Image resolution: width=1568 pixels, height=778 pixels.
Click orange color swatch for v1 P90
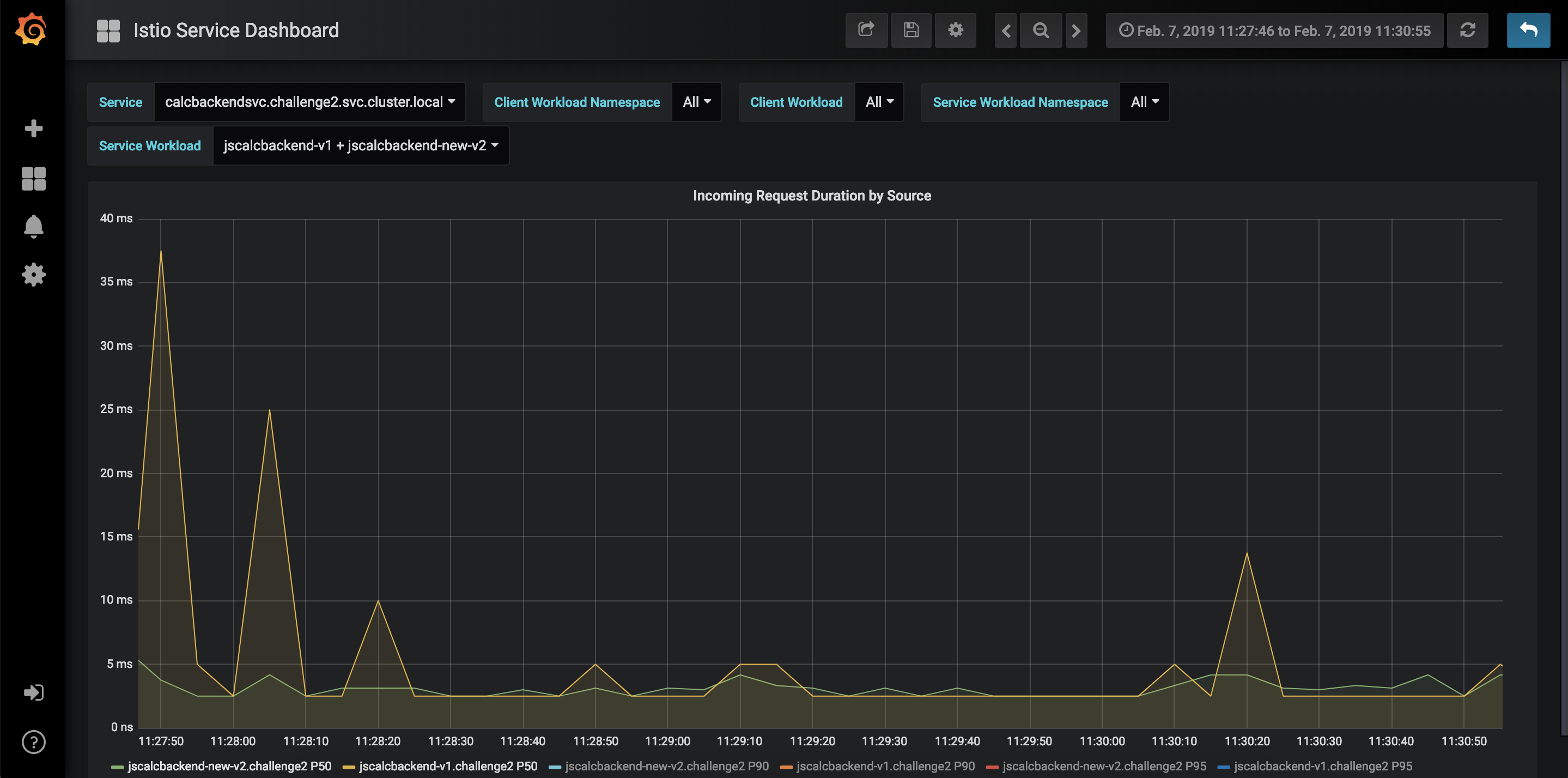(786, 767)
